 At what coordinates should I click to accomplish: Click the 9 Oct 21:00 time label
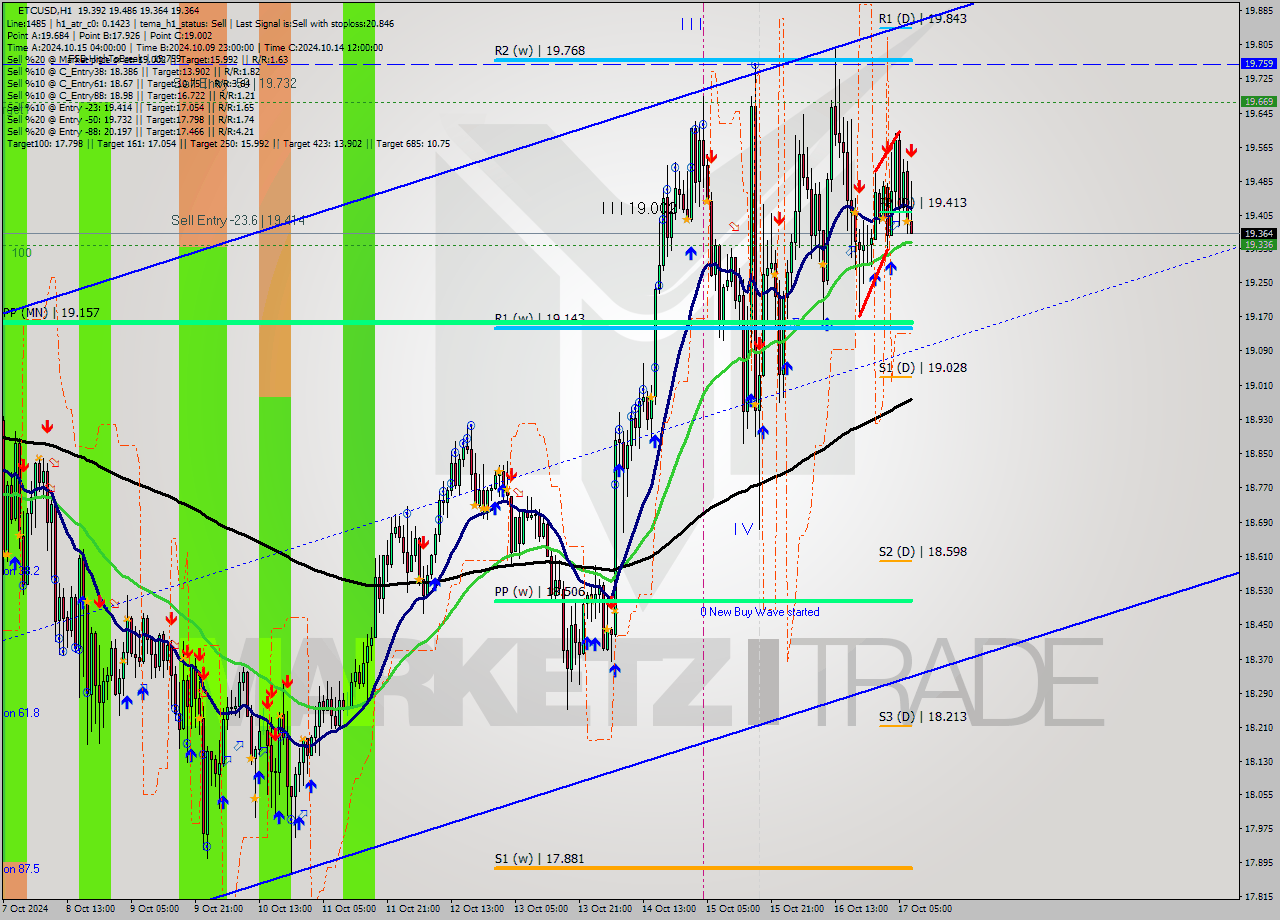pyautogui.click(x=218, y=909)
